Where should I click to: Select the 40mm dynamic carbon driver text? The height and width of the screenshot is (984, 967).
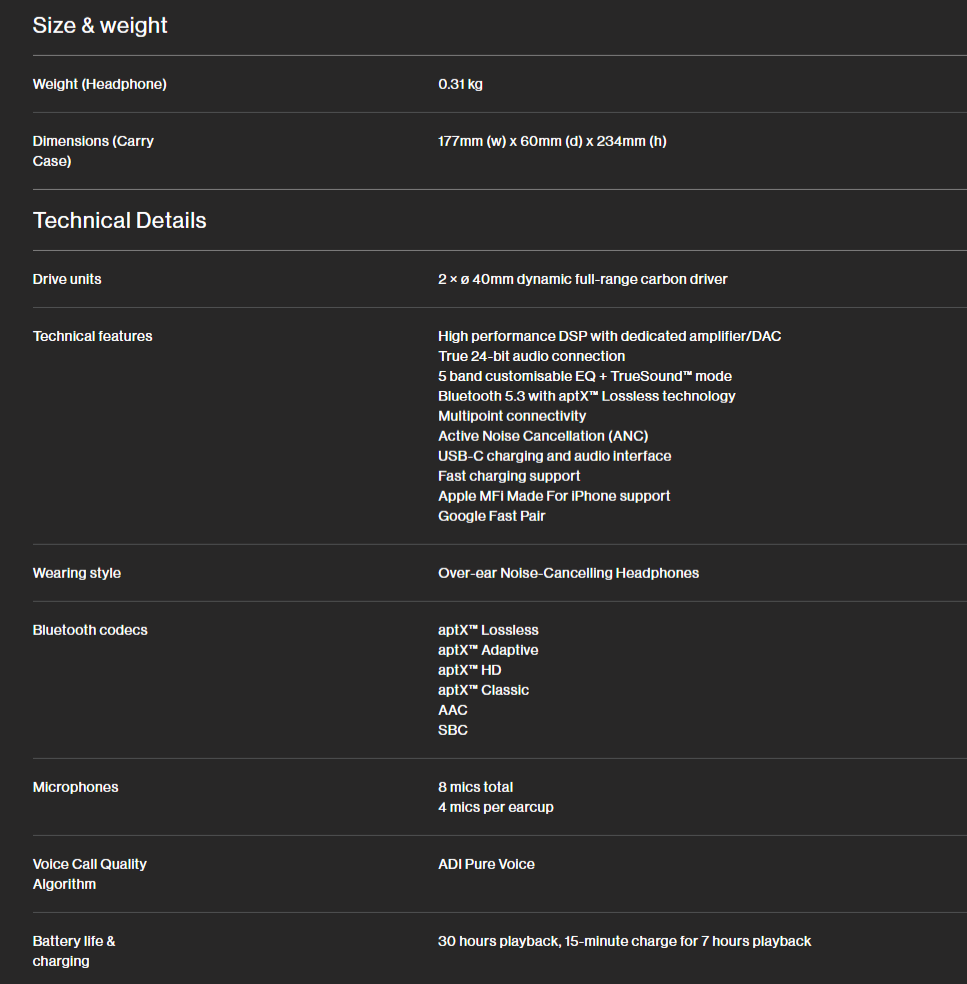582,279
